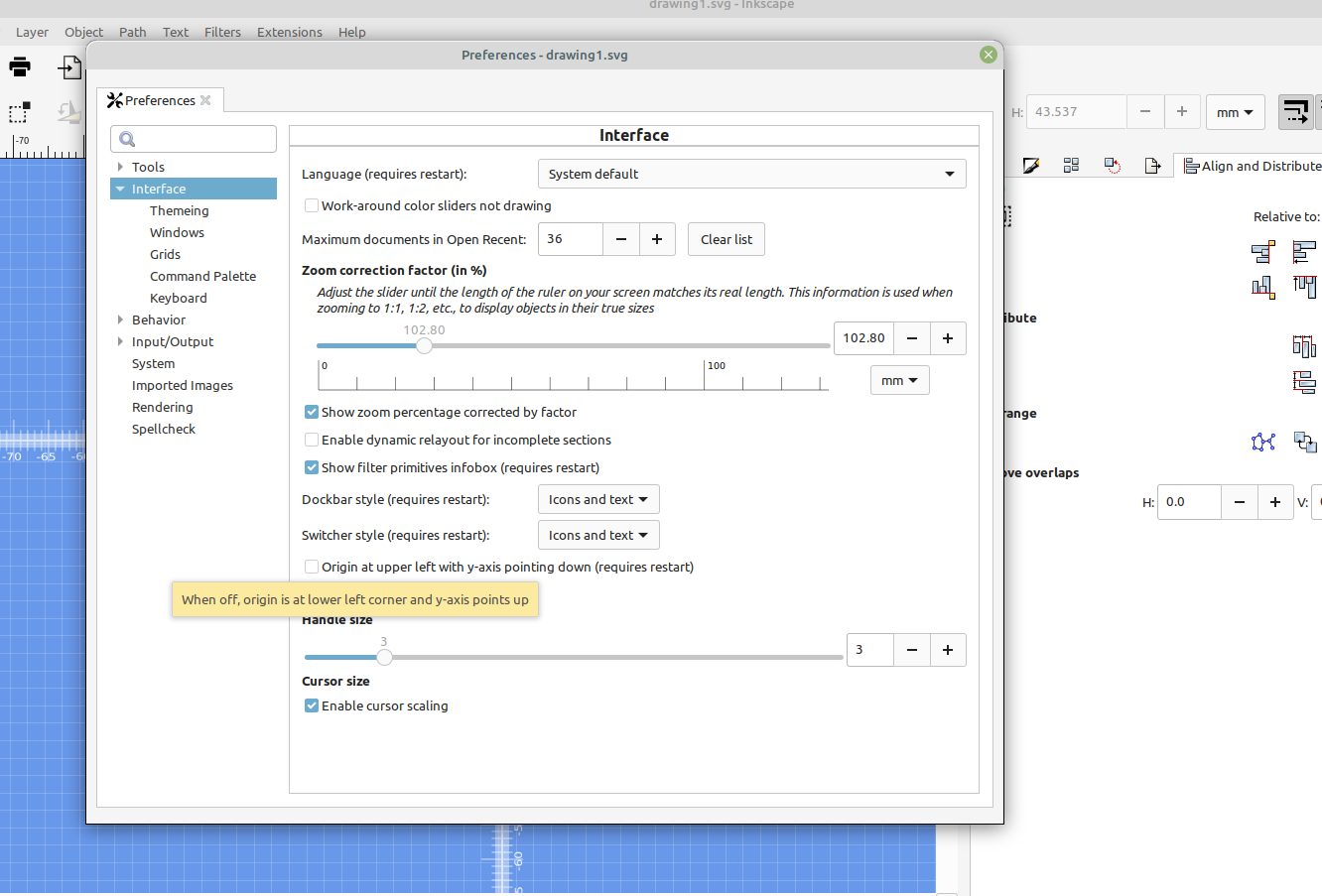Increase maximum documents in Open Recent
1322x896 pixels.
[657, 239]
